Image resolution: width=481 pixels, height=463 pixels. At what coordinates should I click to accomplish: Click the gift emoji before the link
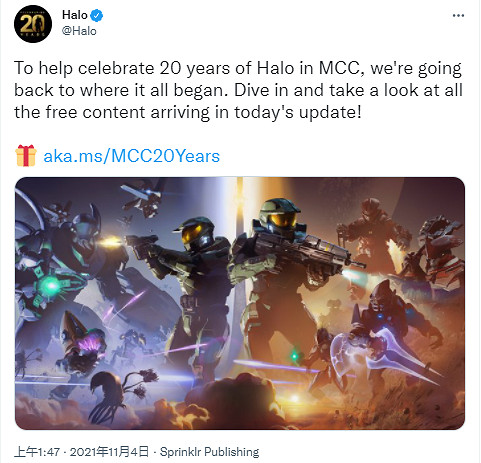pyautogui.click(x=26, y=156)
